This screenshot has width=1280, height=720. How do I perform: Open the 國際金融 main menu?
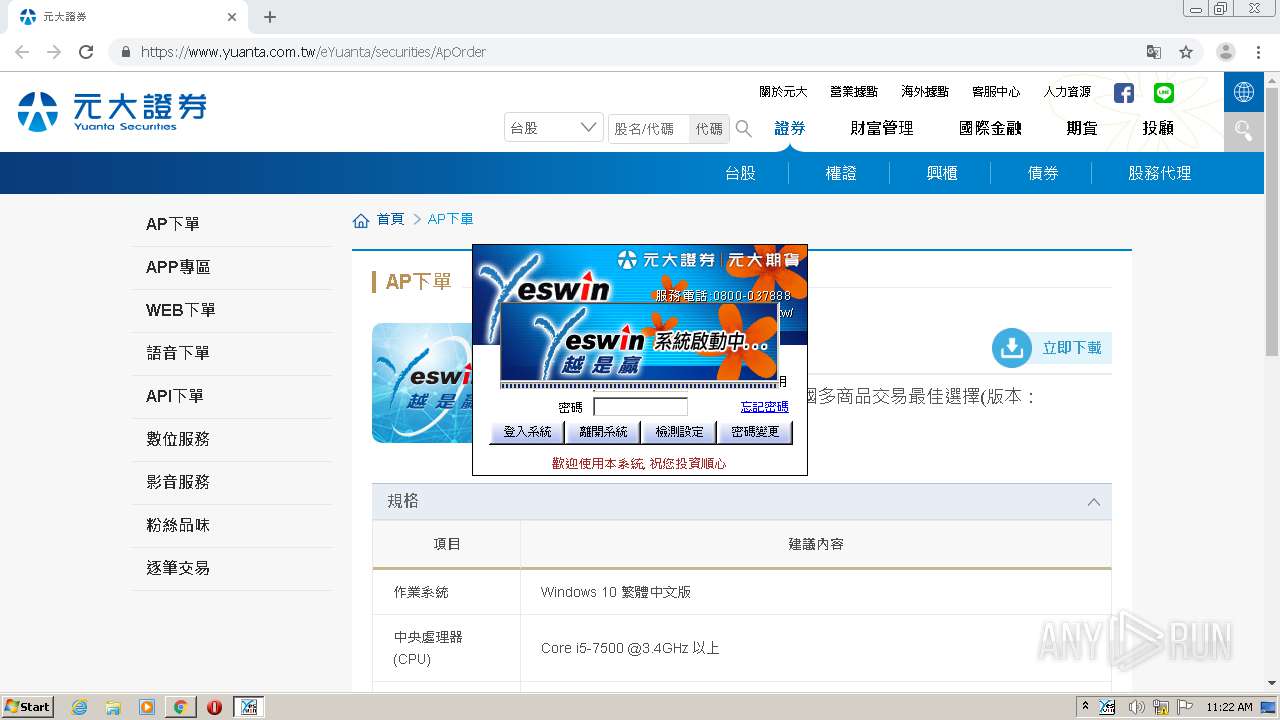(x=990, y=128)
